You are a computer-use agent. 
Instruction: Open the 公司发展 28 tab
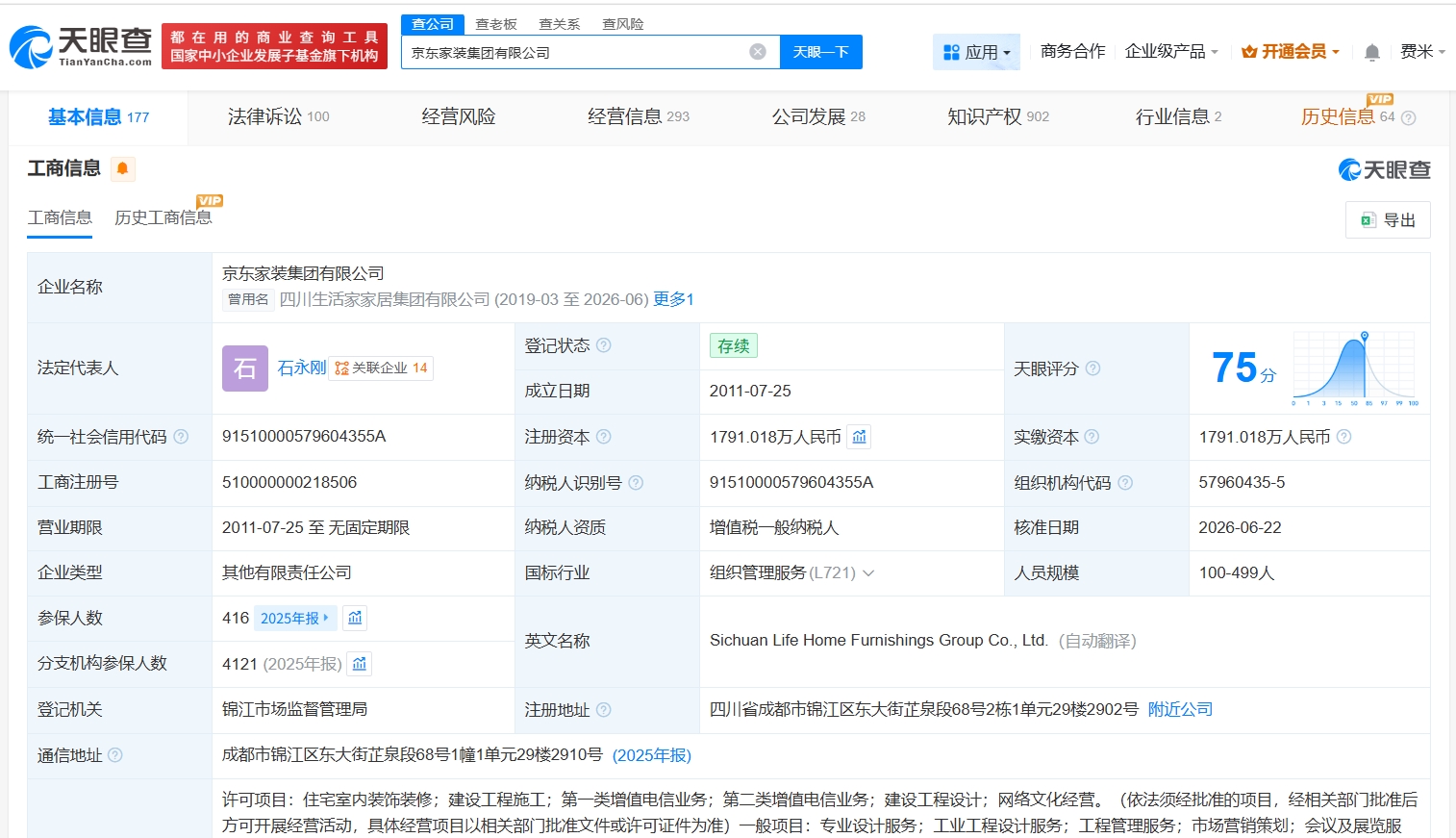(x=818, y=116)
